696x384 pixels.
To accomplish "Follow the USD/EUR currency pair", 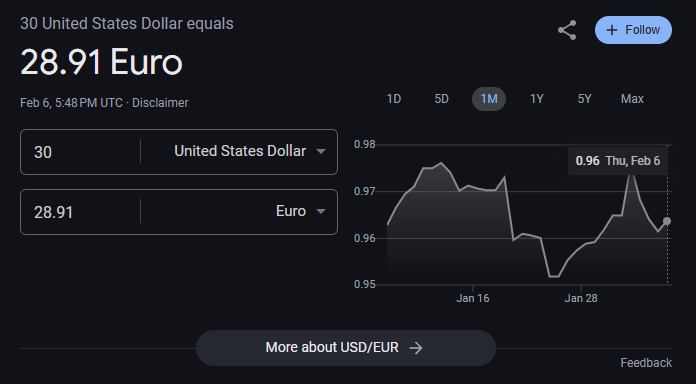I will (x=633, y=30).
